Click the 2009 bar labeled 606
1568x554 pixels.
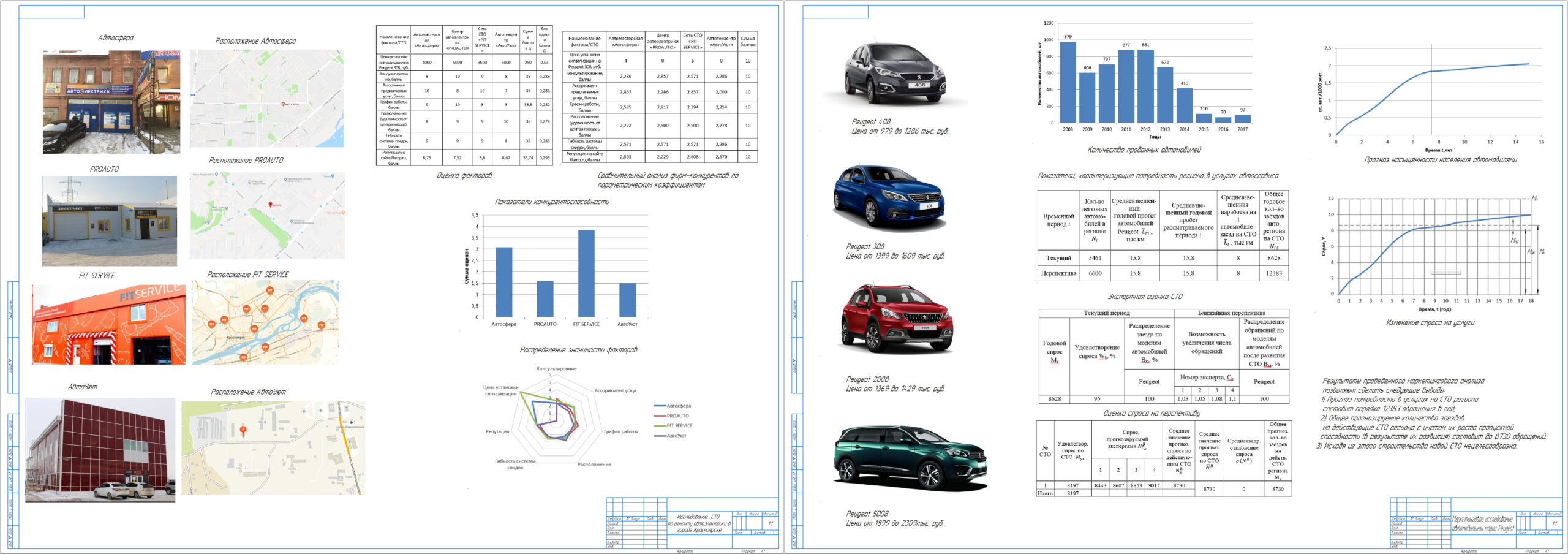pos(1087,97)
